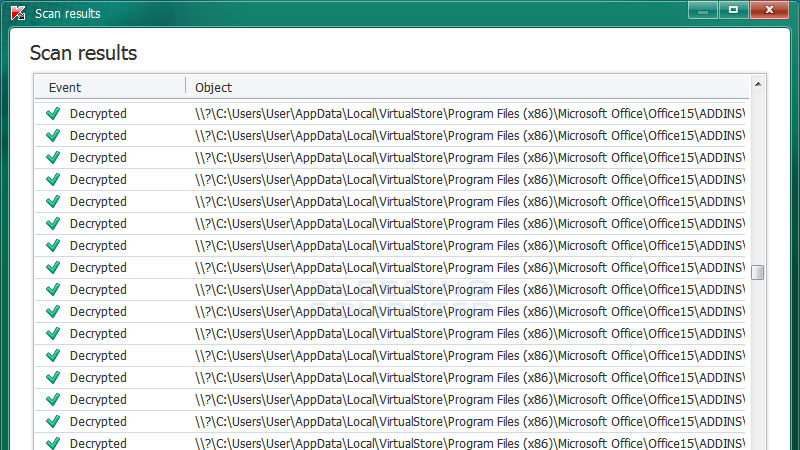Click the vertical scrollbar thumb
Screen dimensions: 800x450
point(758,272)
